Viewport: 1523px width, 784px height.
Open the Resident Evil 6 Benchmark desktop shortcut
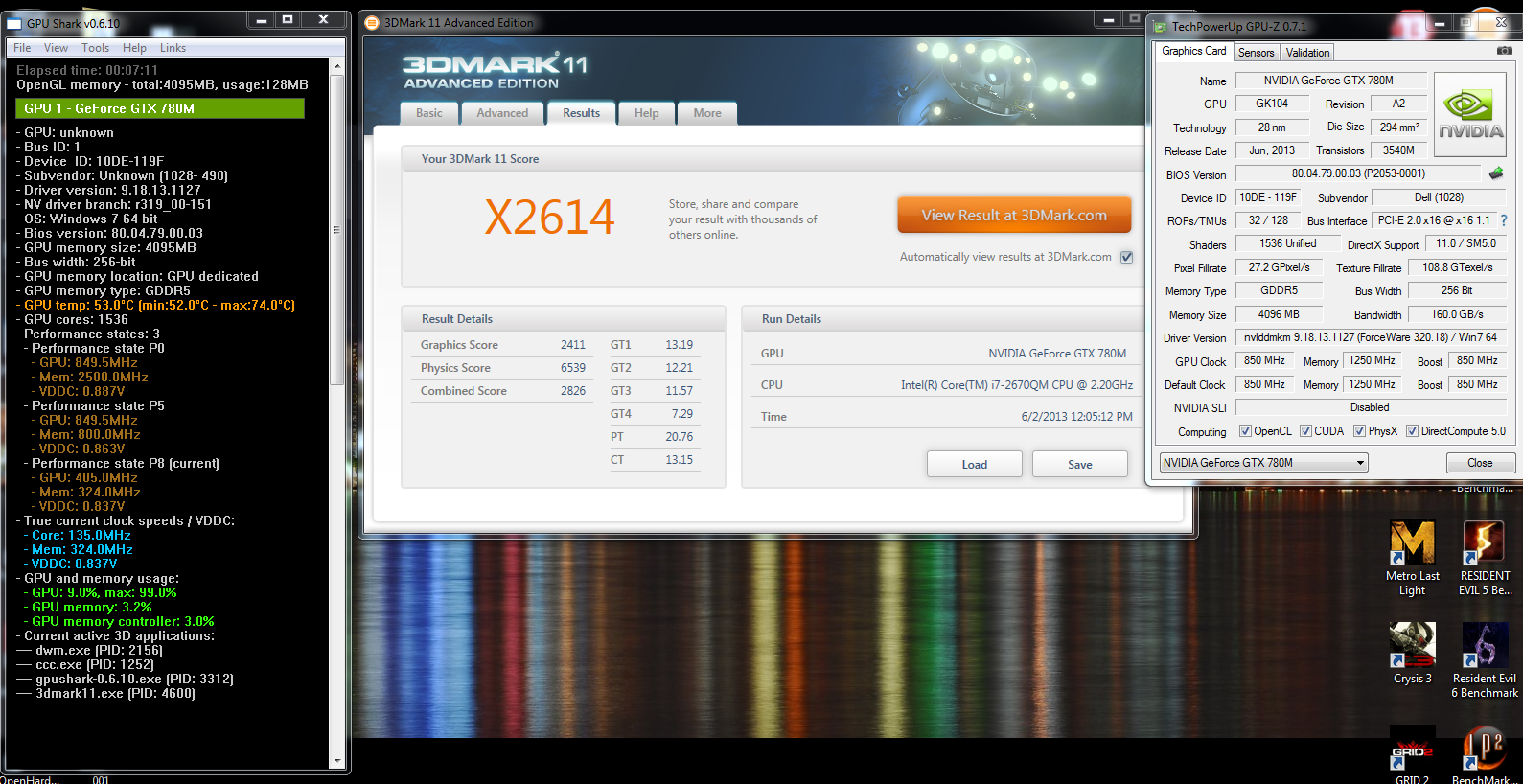pos(1485,660)
